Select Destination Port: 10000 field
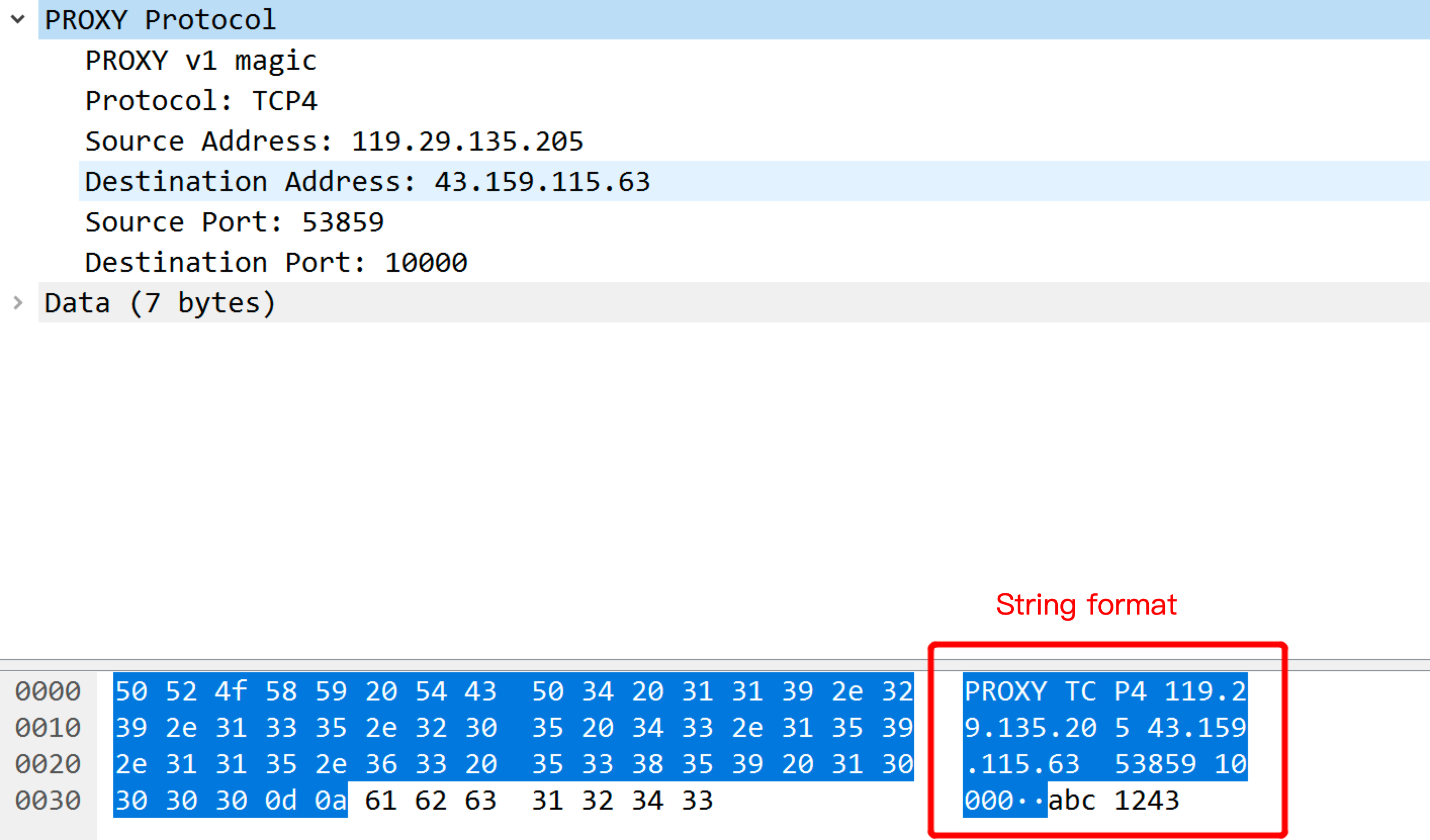 (x=276, y=263)
